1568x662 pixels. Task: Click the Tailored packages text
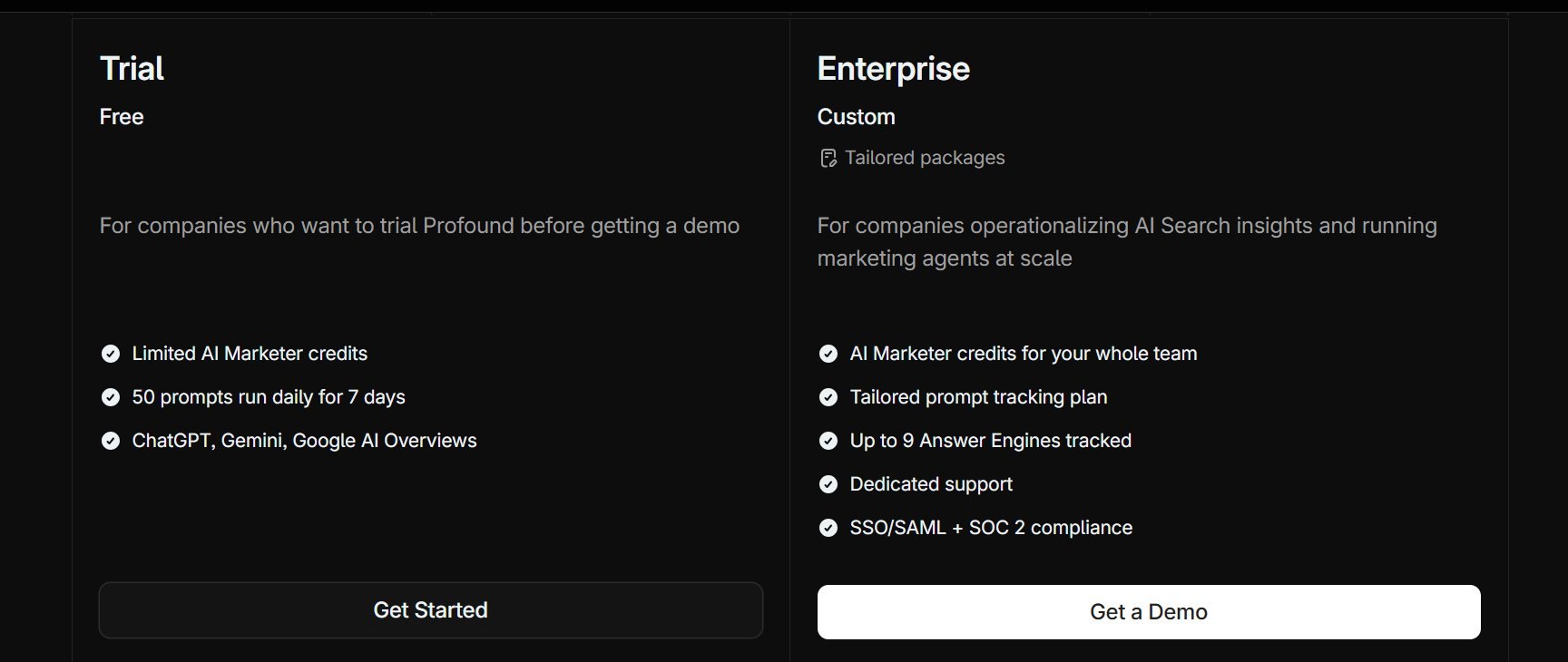pos(925,158)
